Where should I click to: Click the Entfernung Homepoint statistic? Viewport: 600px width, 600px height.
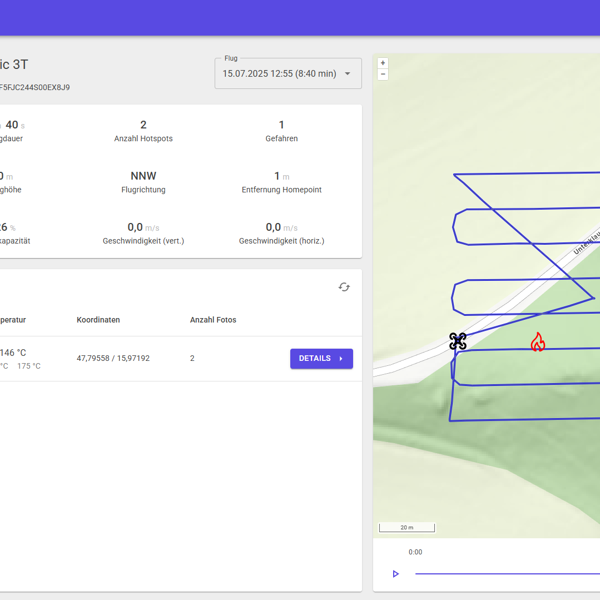click(x=281, y=182)
